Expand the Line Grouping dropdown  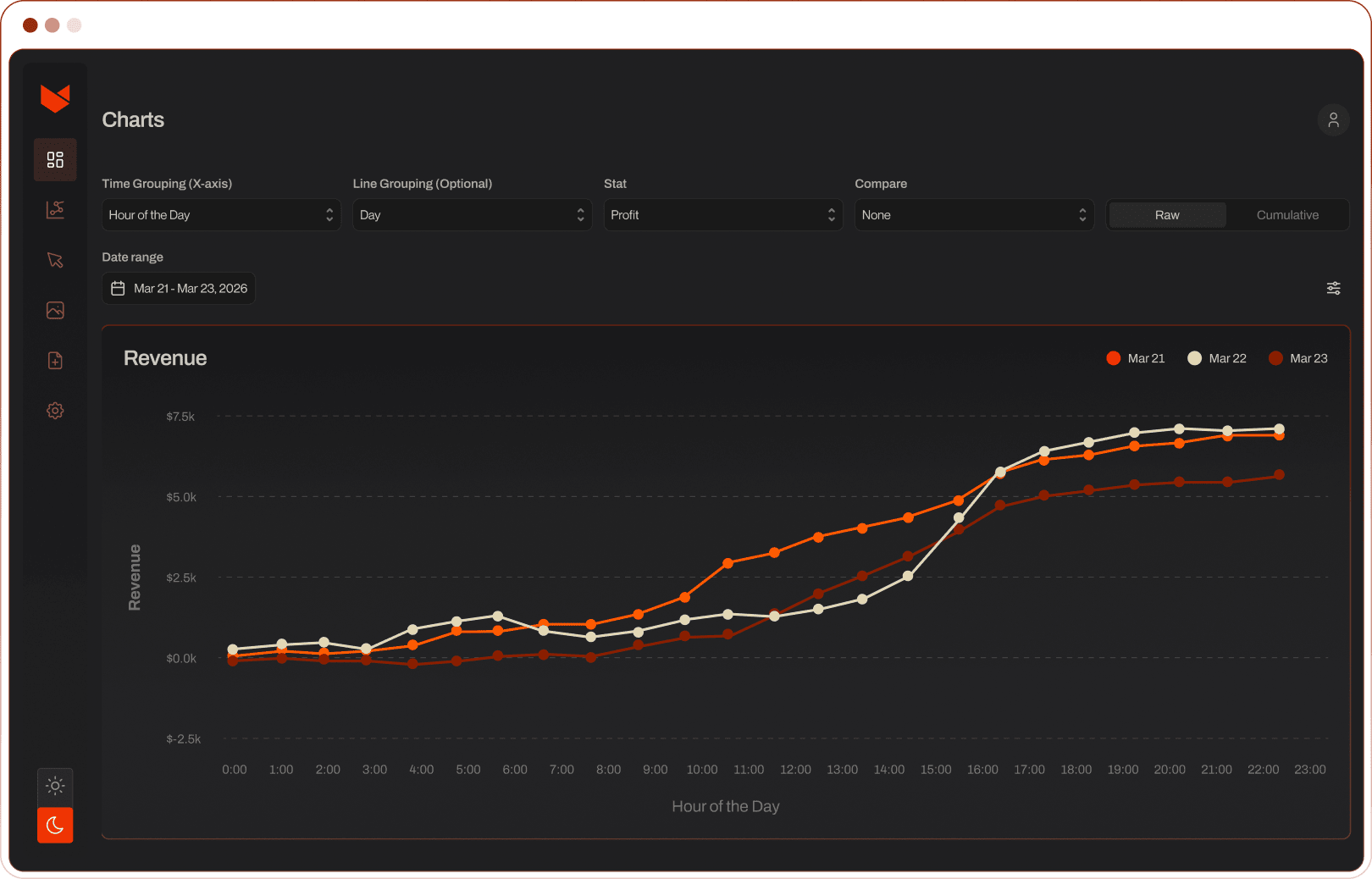coord(472,215)
